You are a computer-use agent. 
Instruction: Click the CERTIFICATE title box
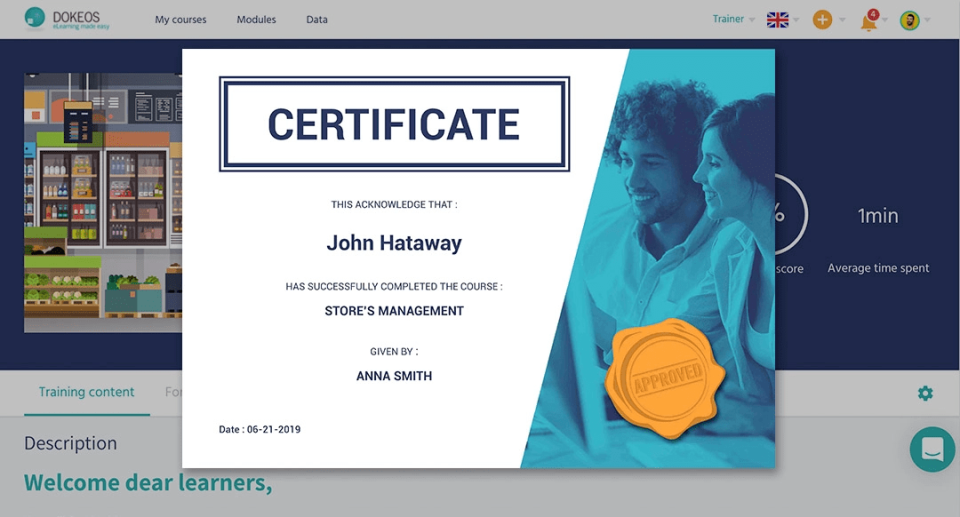pos(394,124)
